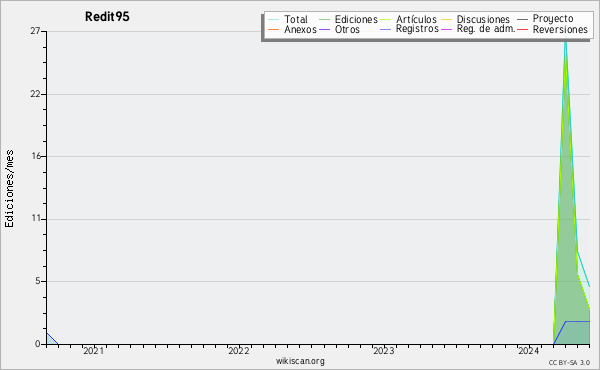Click the wikiscan.org caption
Image resolution: width=600 pixels, height=370 pixels.
click(300, 361)
